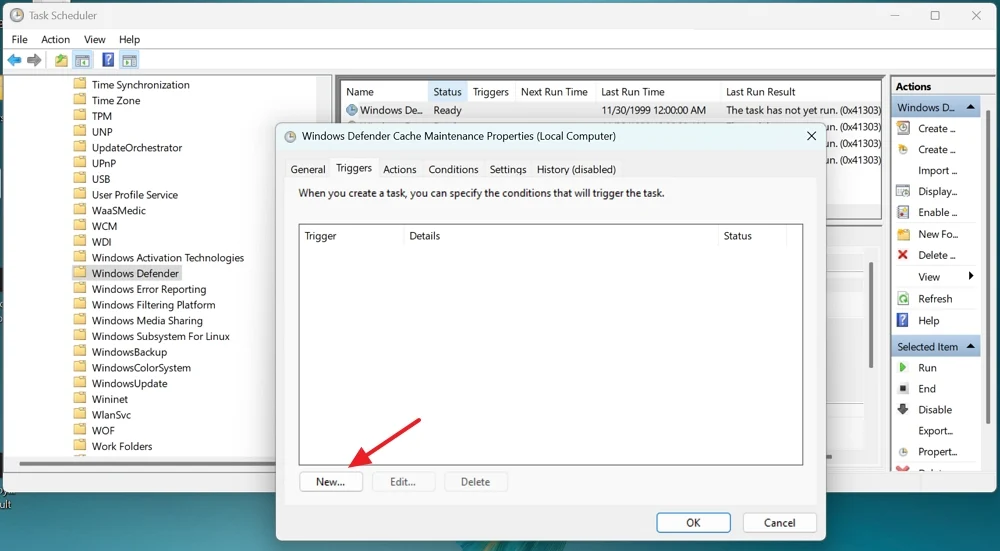Screen dimensions: 1000x551
Task: Select Windows Subsystem For Linux folder
Action: coord(151,336)
